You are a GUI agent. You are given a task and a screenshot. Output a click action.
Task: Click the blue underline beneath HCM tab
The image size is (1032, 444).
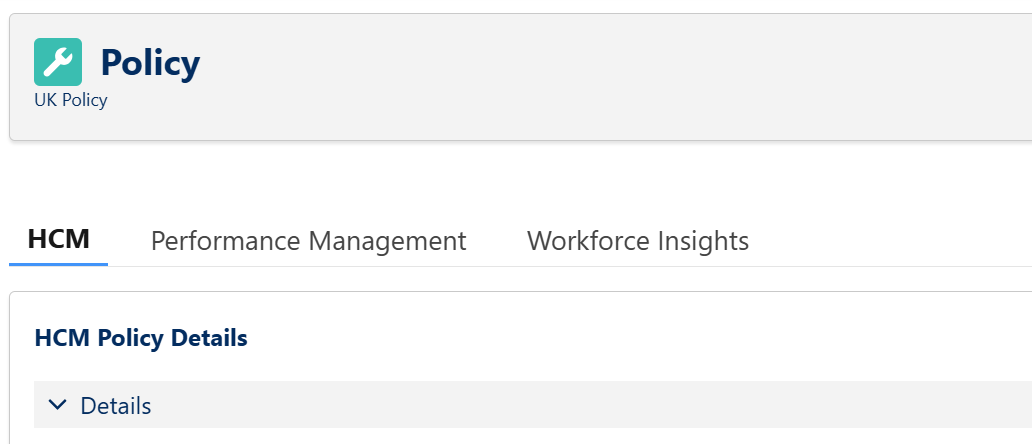(x=59, y=264)
